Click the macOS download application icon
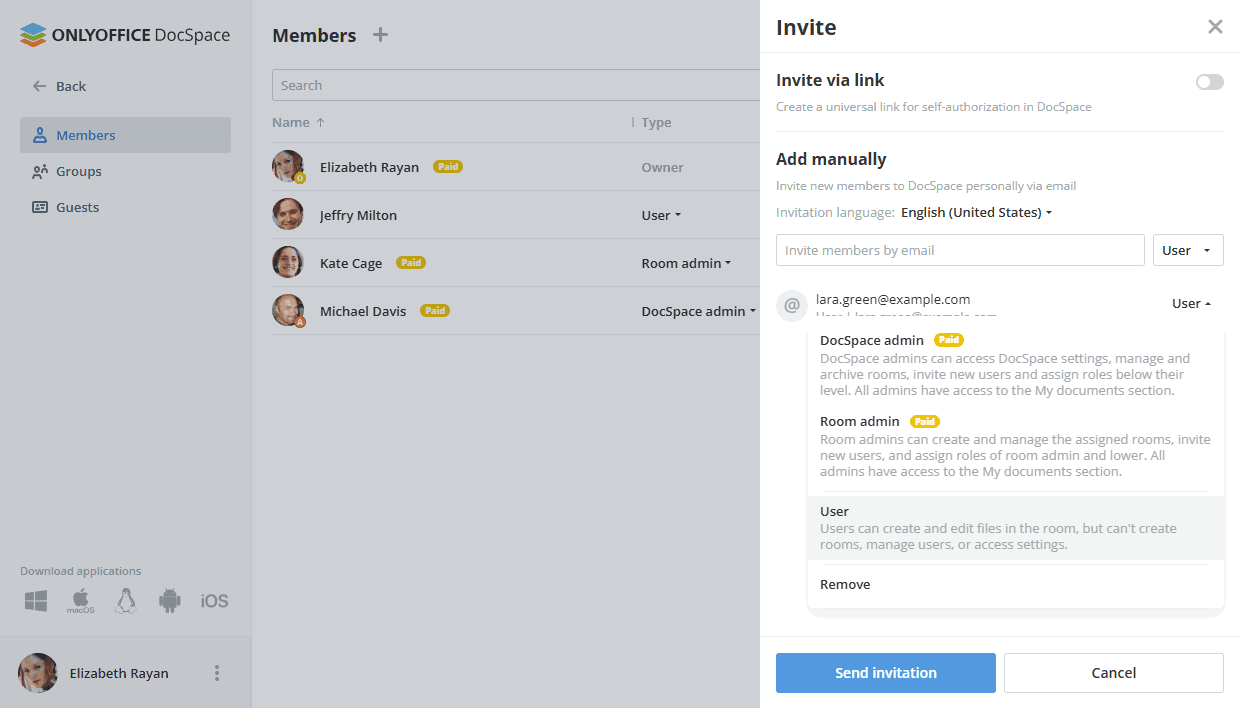 (81, 601)
